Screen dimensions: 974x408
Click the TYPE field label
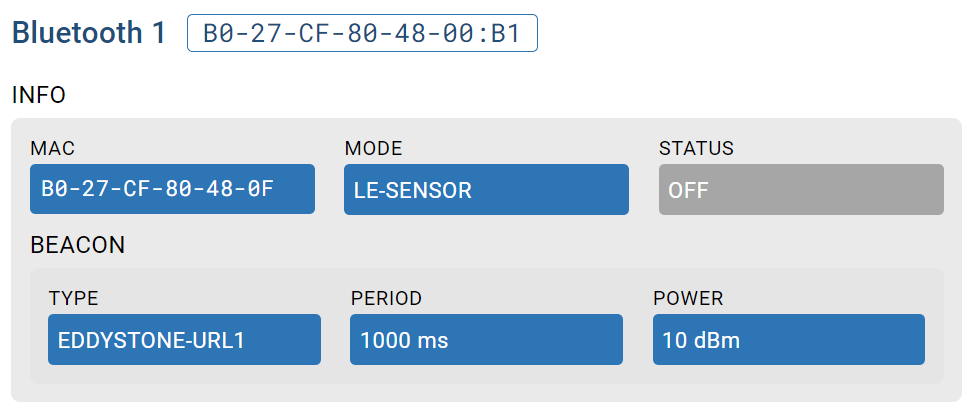(73, 298)
